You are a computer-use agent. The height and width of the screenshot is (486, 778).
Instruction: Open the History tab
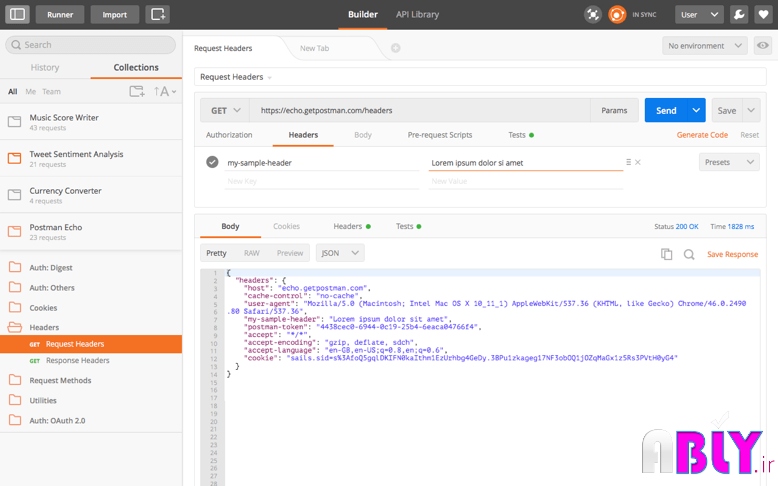(45, 67)
